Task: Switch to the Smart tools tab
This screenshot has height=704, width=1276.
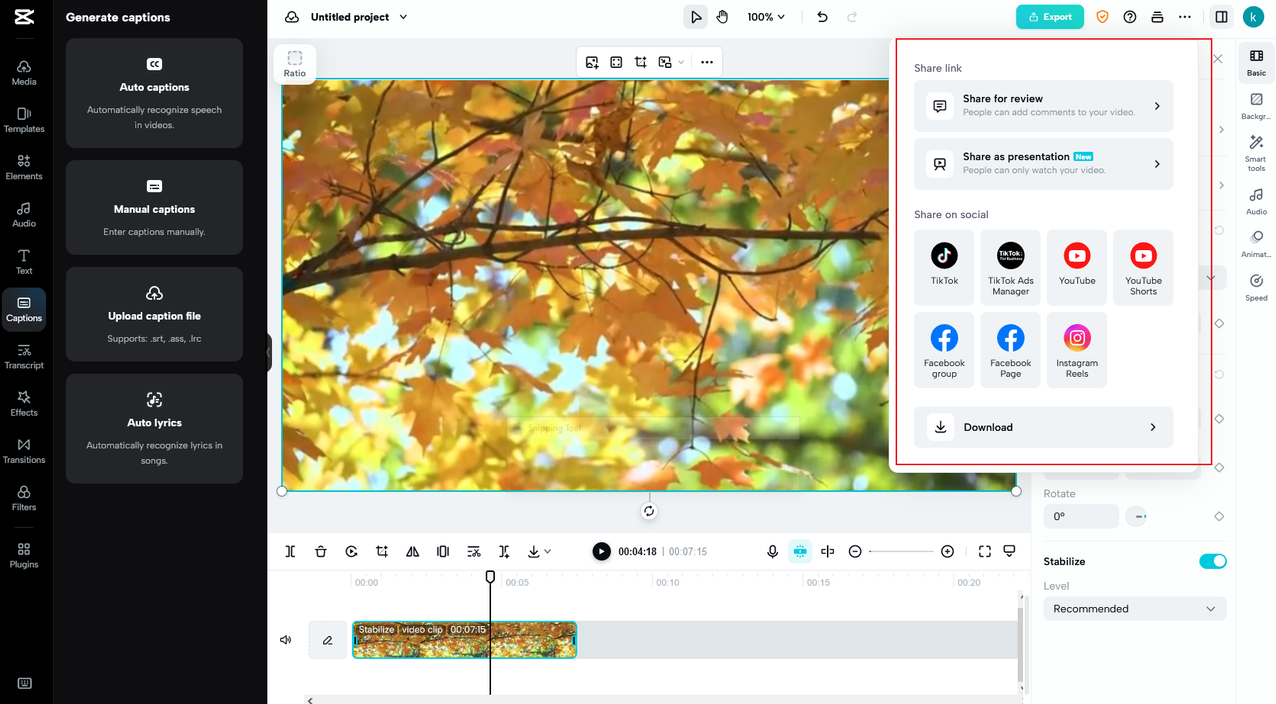Action: click(x=1256, y=154)
